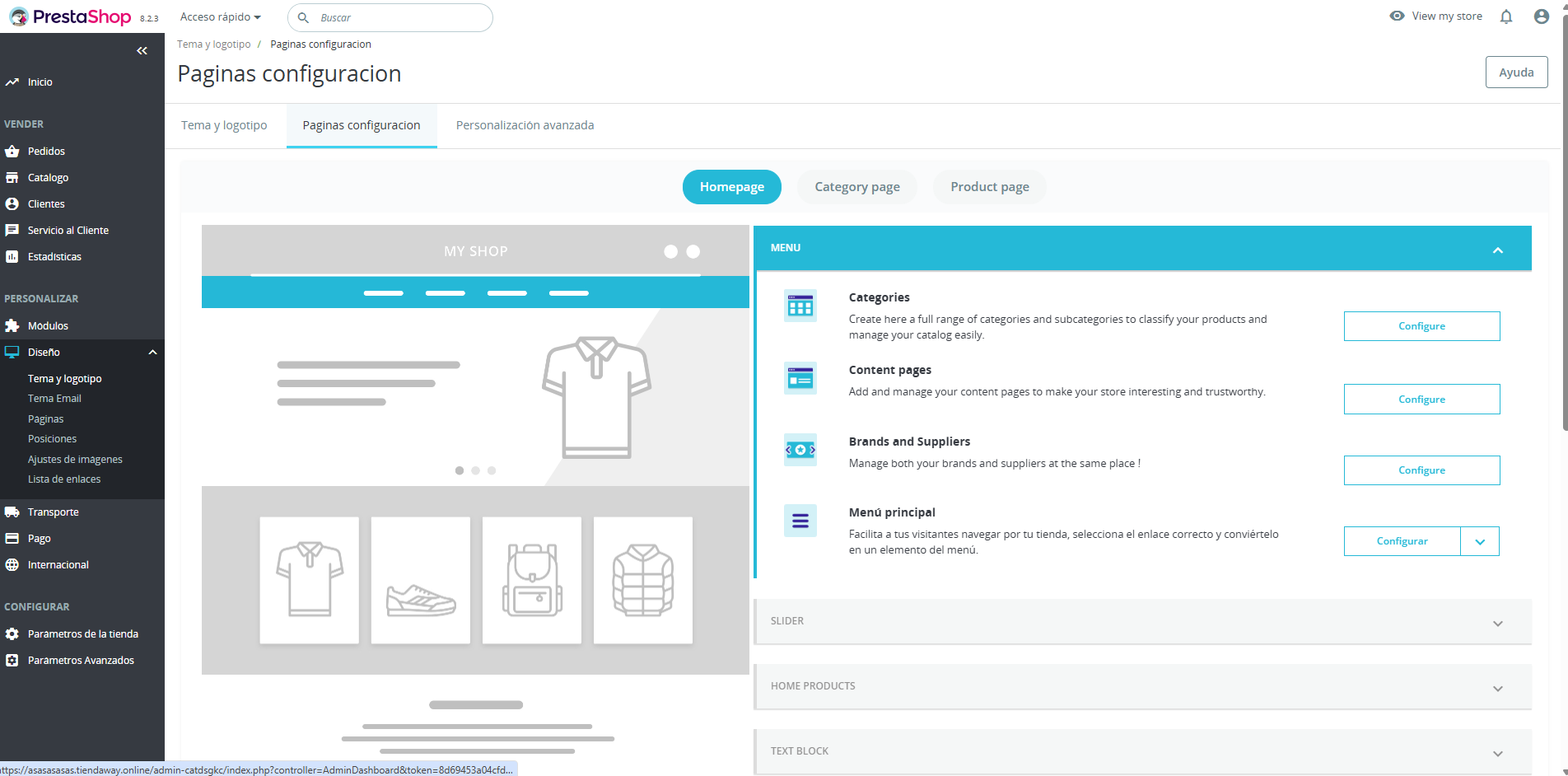1568x776 pixels.
Task: Switch to Product page view
Action: (x=989, y=187)
